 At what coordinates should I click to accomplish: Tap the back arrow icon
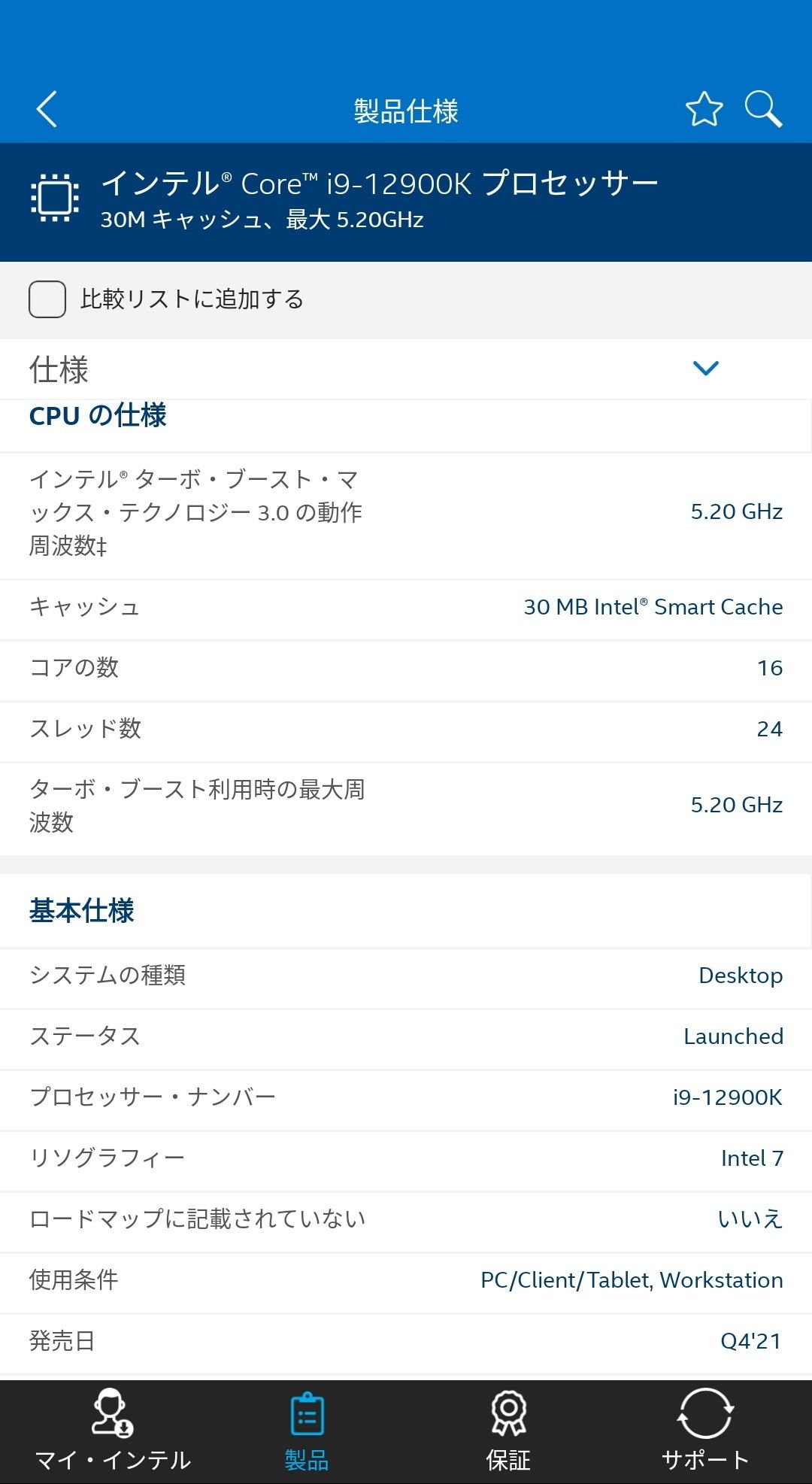click(47, 110)
